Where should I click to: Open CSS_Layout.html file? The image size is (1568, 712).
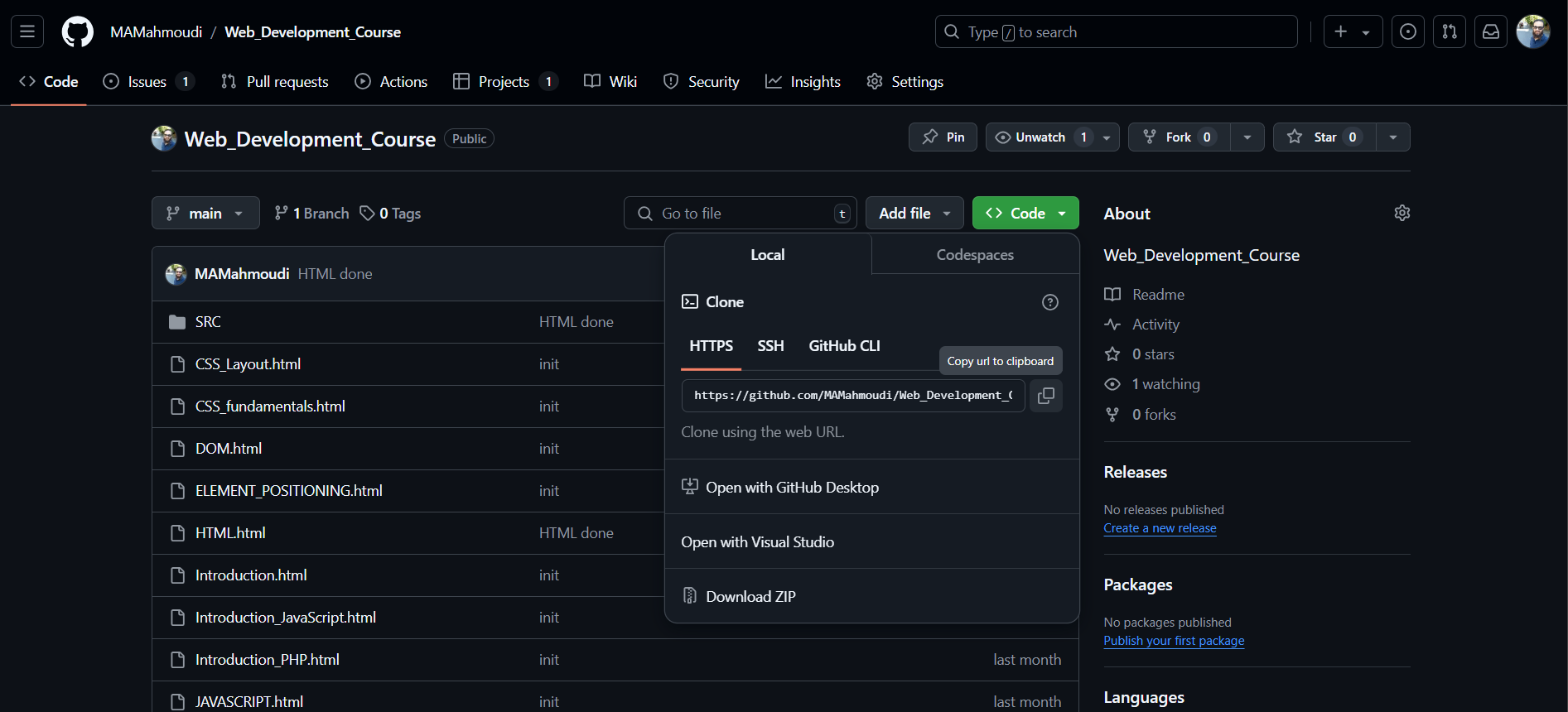click(248, 364)
